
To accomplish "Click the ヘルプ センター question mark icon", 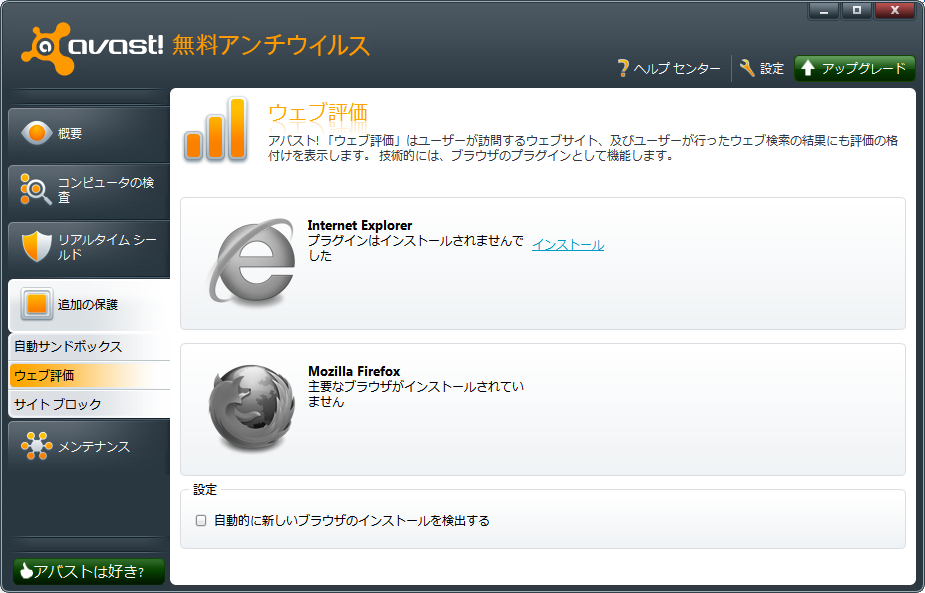I will tap(622, 68).
